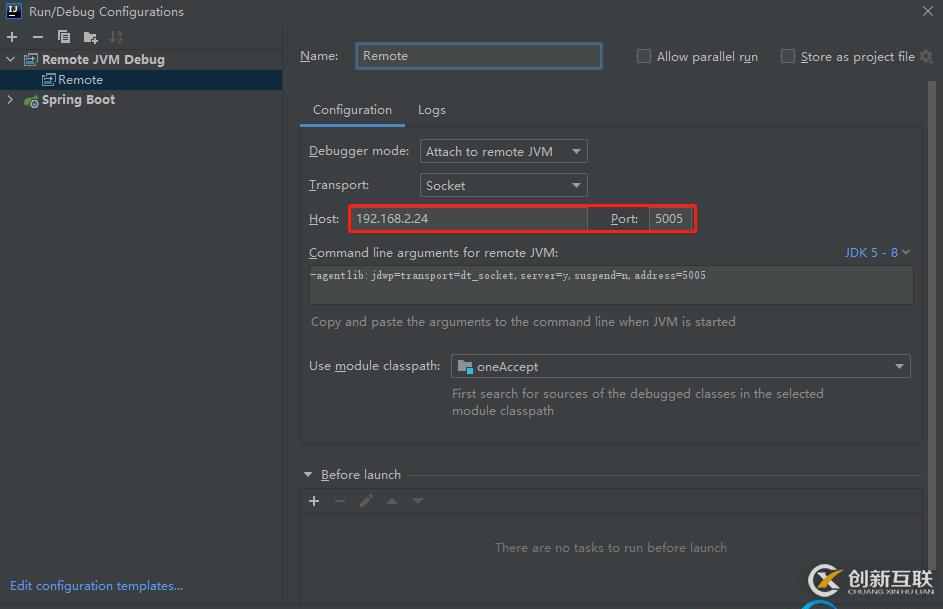Click Edit configuration templates link

pos(96,586)
